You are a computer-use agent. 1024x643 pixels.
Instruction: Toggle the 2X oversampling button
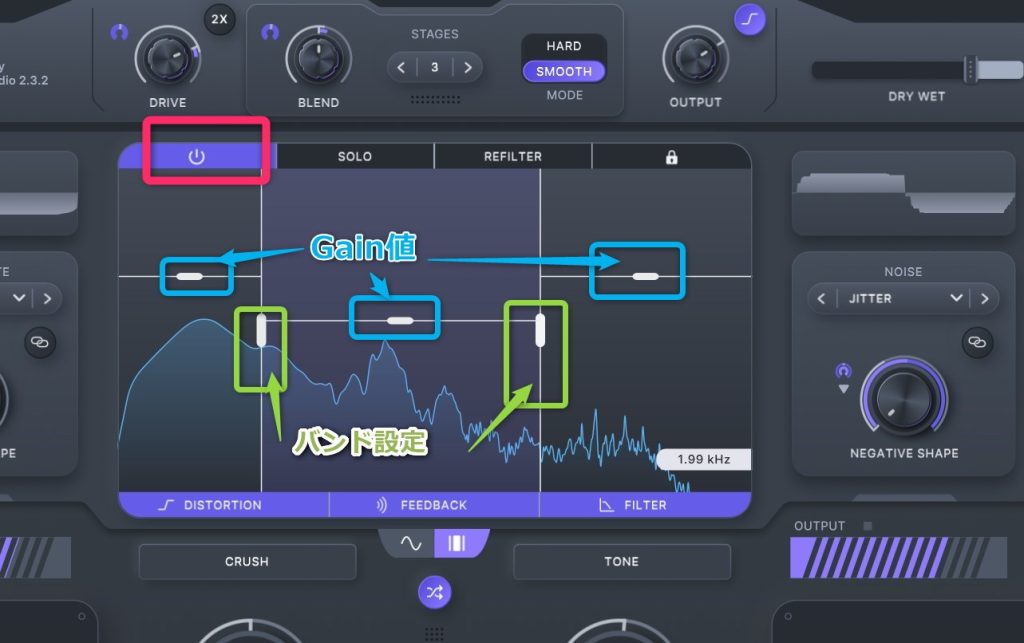pyautogui.click(x=219, y=19)
